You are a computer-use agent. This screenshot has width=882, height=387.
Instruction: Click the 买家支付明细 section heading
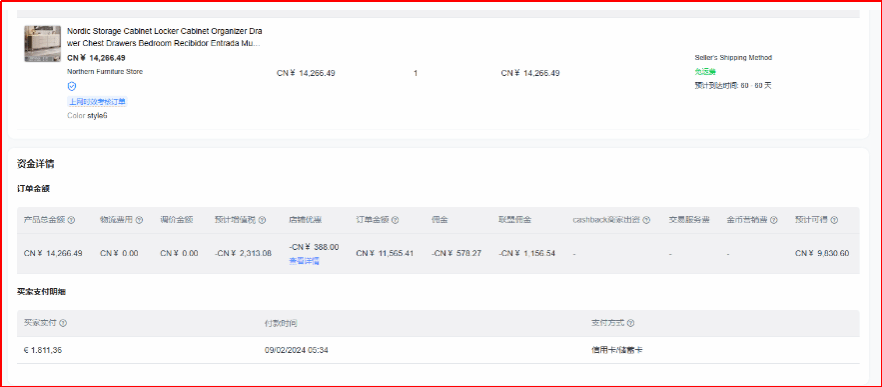[x=42, y=292]
